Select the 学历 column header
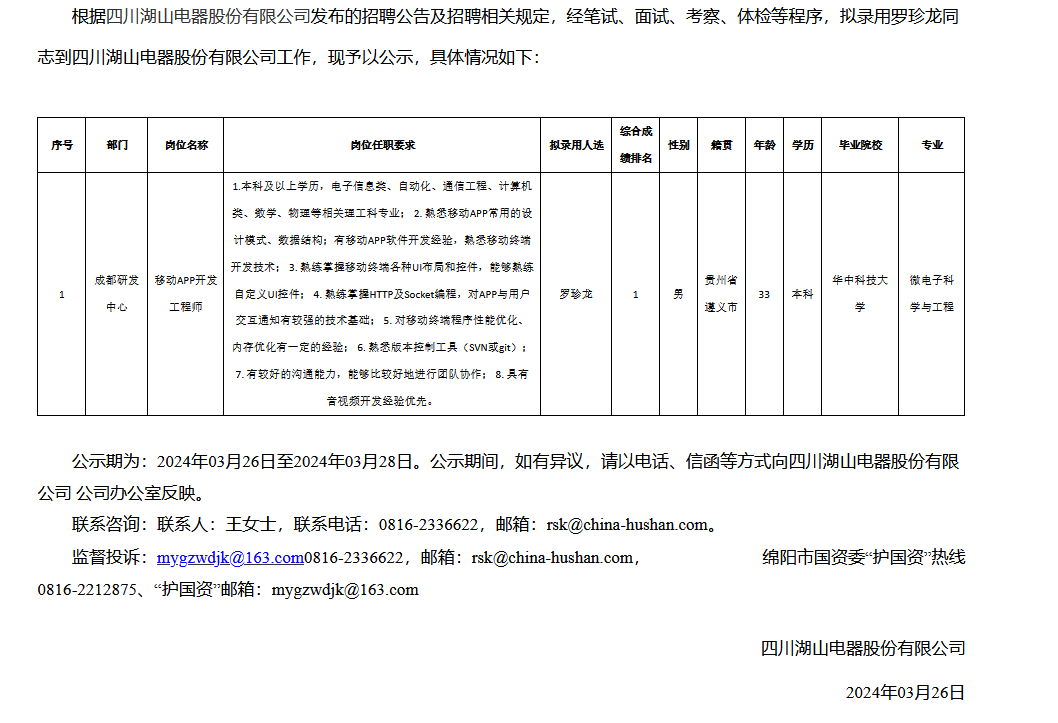Viewport: 1058px width, 723px height. click(802, 145)
